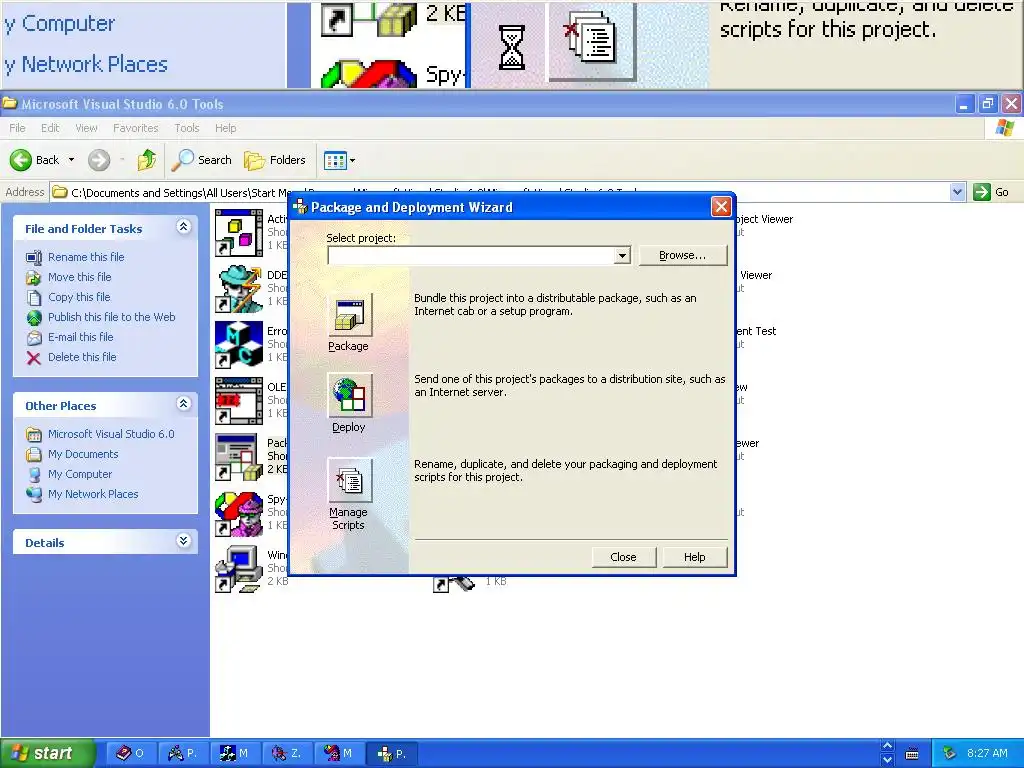Go to My Network Places in Other Places
The height and width of the screenshot is (768, 1024).
pyautogui.click(x=93, y=494)
